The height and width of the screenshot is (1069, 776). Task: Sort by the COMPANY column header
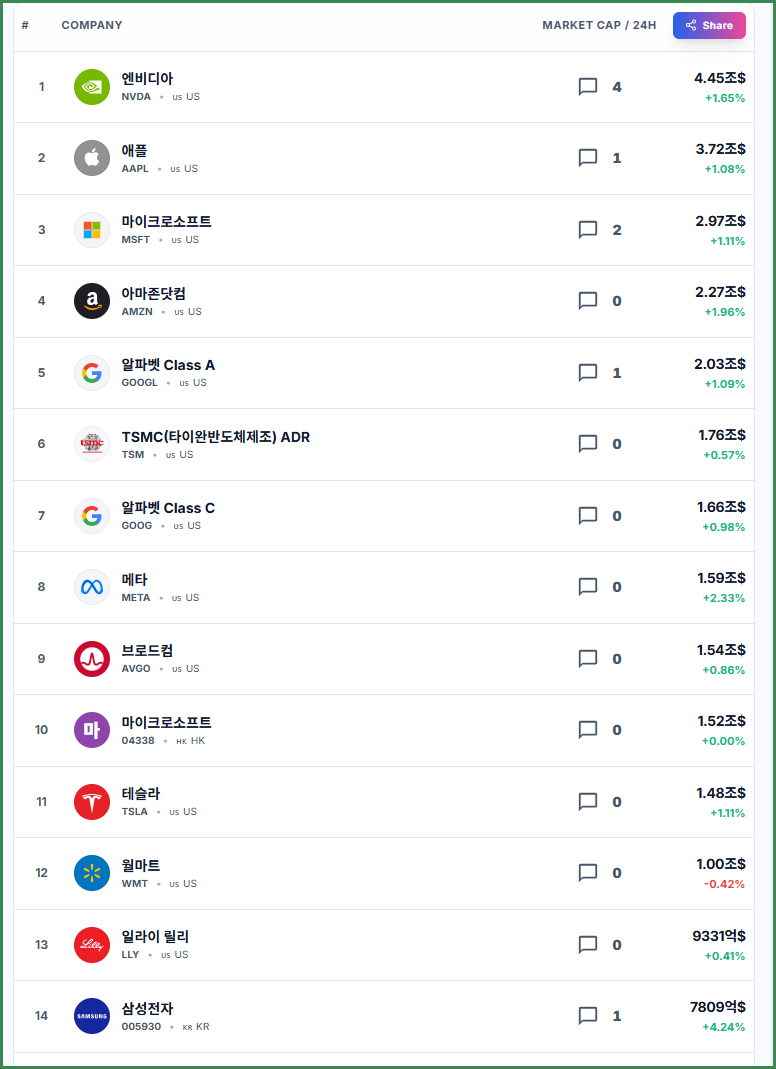92,25
